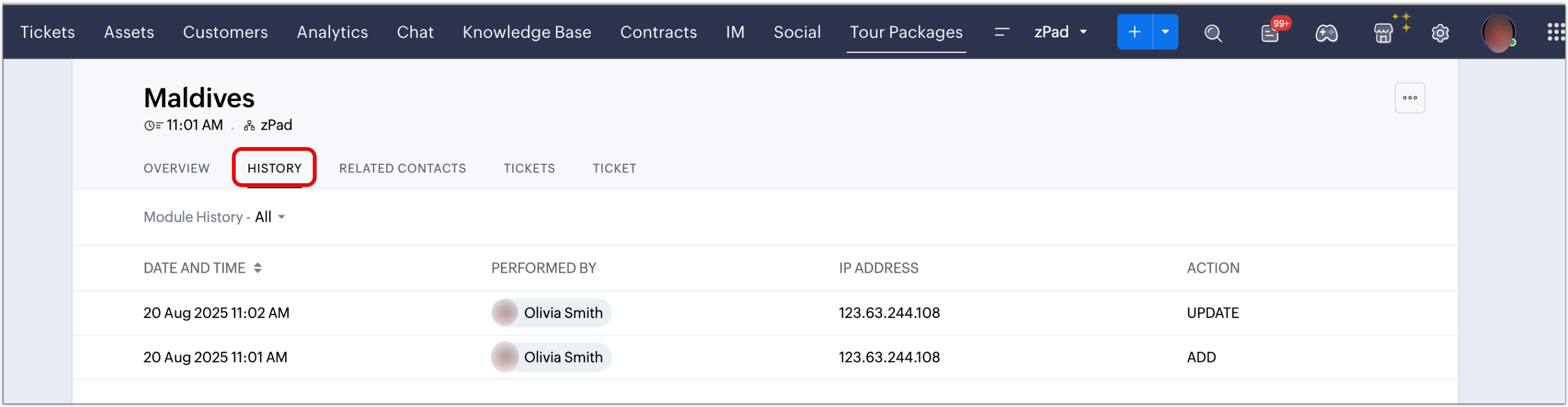The width and height of the screenshot is (1568, 407).
Task: Open the setup gear icon
Action: (x=1440, y=33)
